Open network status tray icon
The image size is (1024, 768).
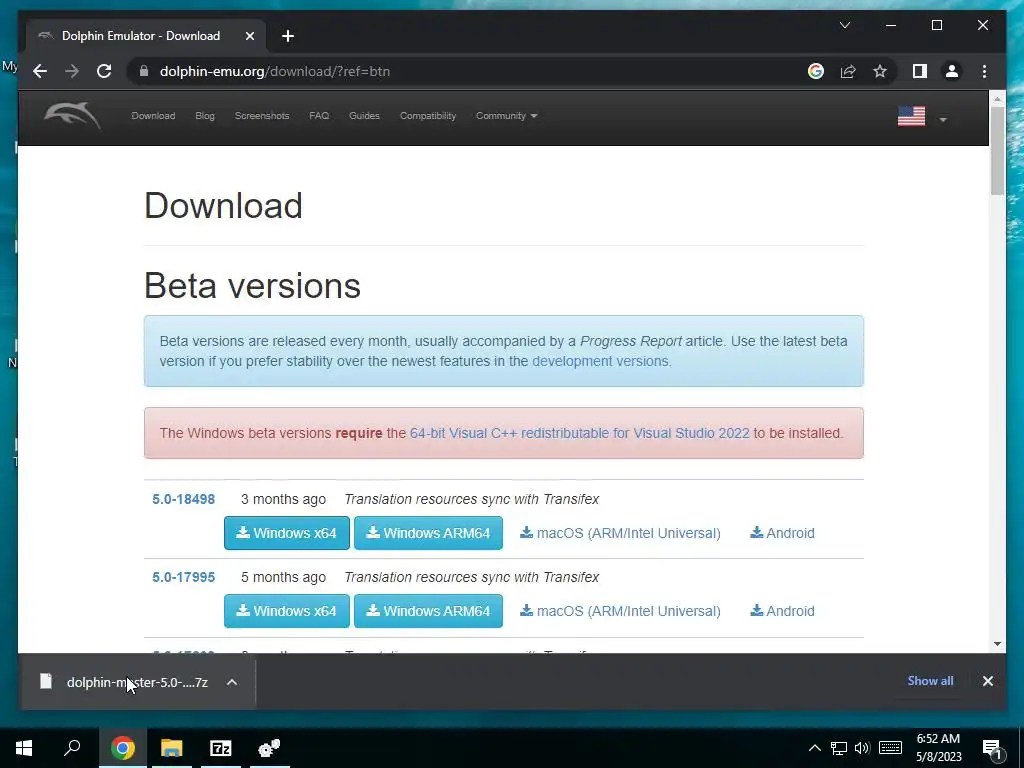click(839, 748)
